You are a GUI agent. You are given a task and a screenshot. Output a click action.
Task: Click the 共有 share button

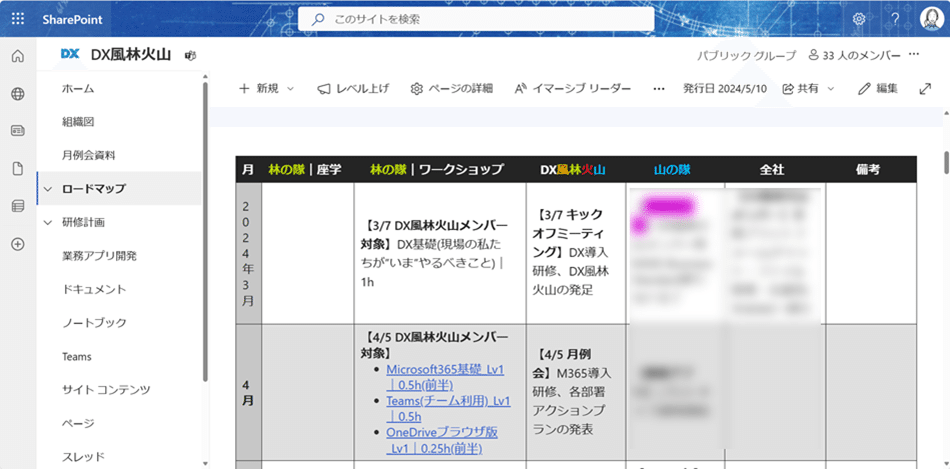pos(800,88)
